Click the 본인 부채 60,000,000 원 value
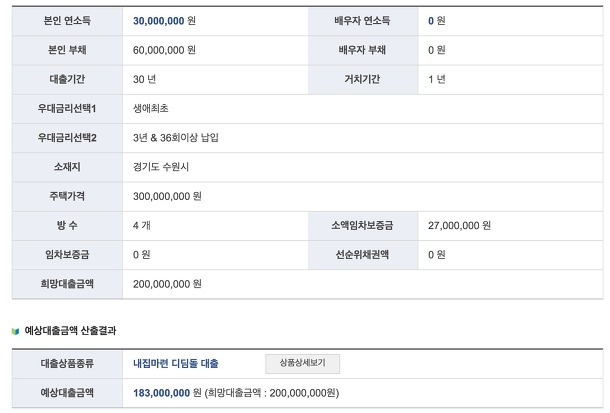610x413 pixels. coord(164,49)
